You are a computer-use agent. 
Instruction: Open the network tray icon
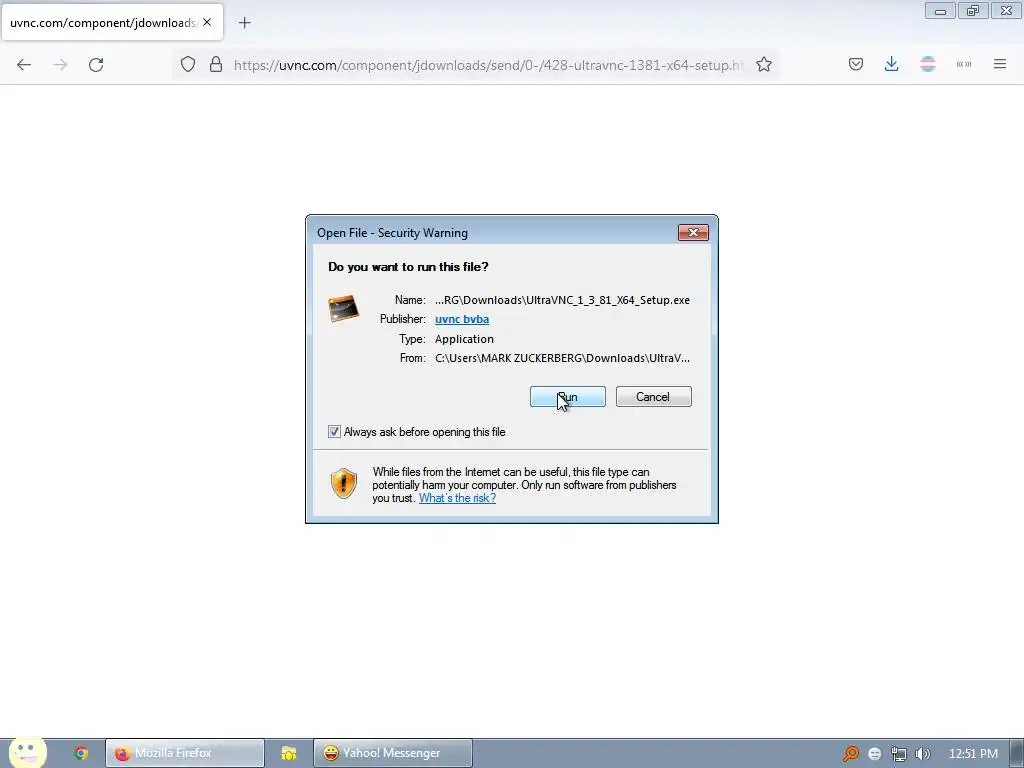click(899, 754)
